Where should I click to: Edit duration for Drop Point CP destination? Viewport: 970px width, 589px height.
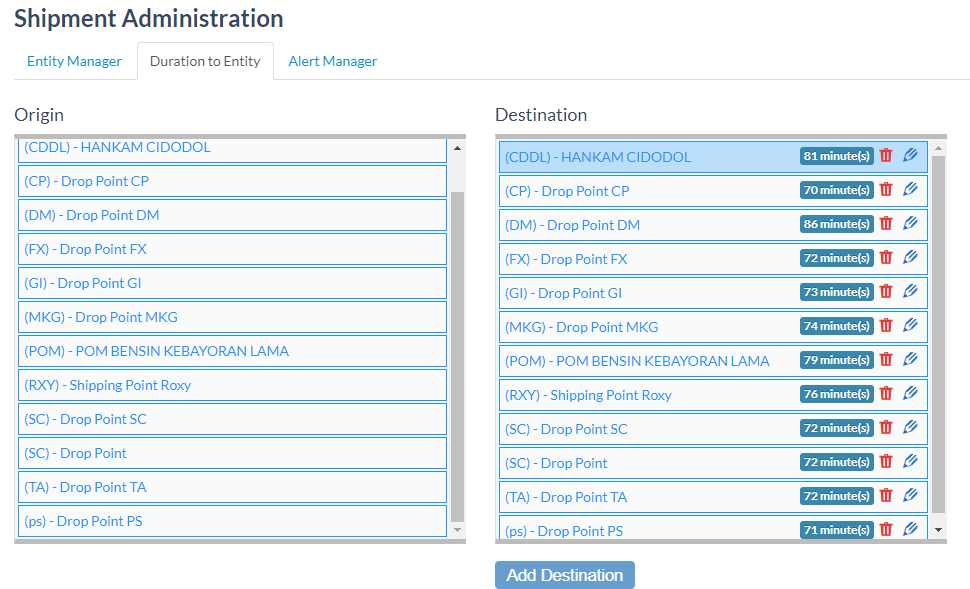coord(910,190)
